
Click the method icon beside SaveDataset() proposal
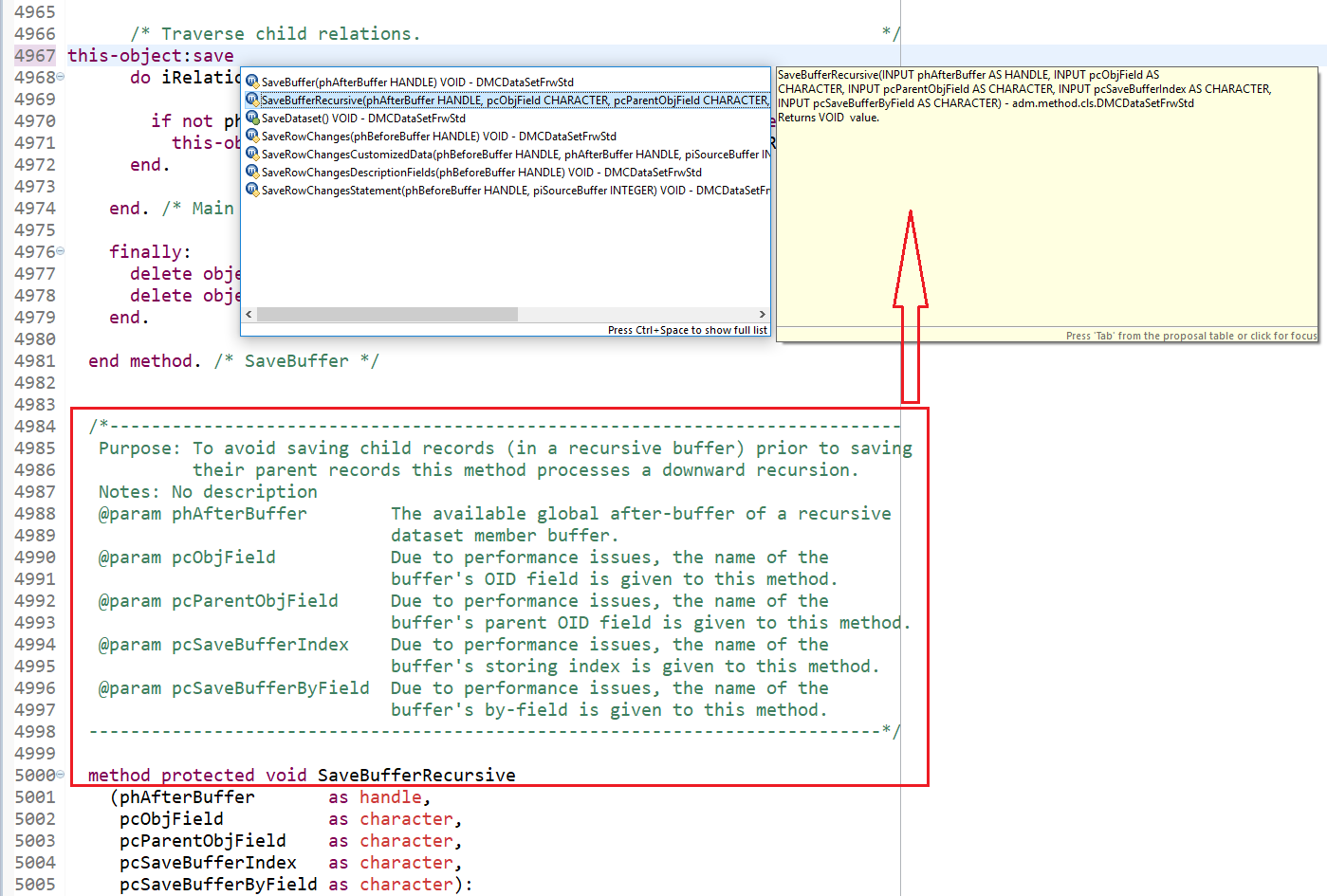(x=252, y=118)
